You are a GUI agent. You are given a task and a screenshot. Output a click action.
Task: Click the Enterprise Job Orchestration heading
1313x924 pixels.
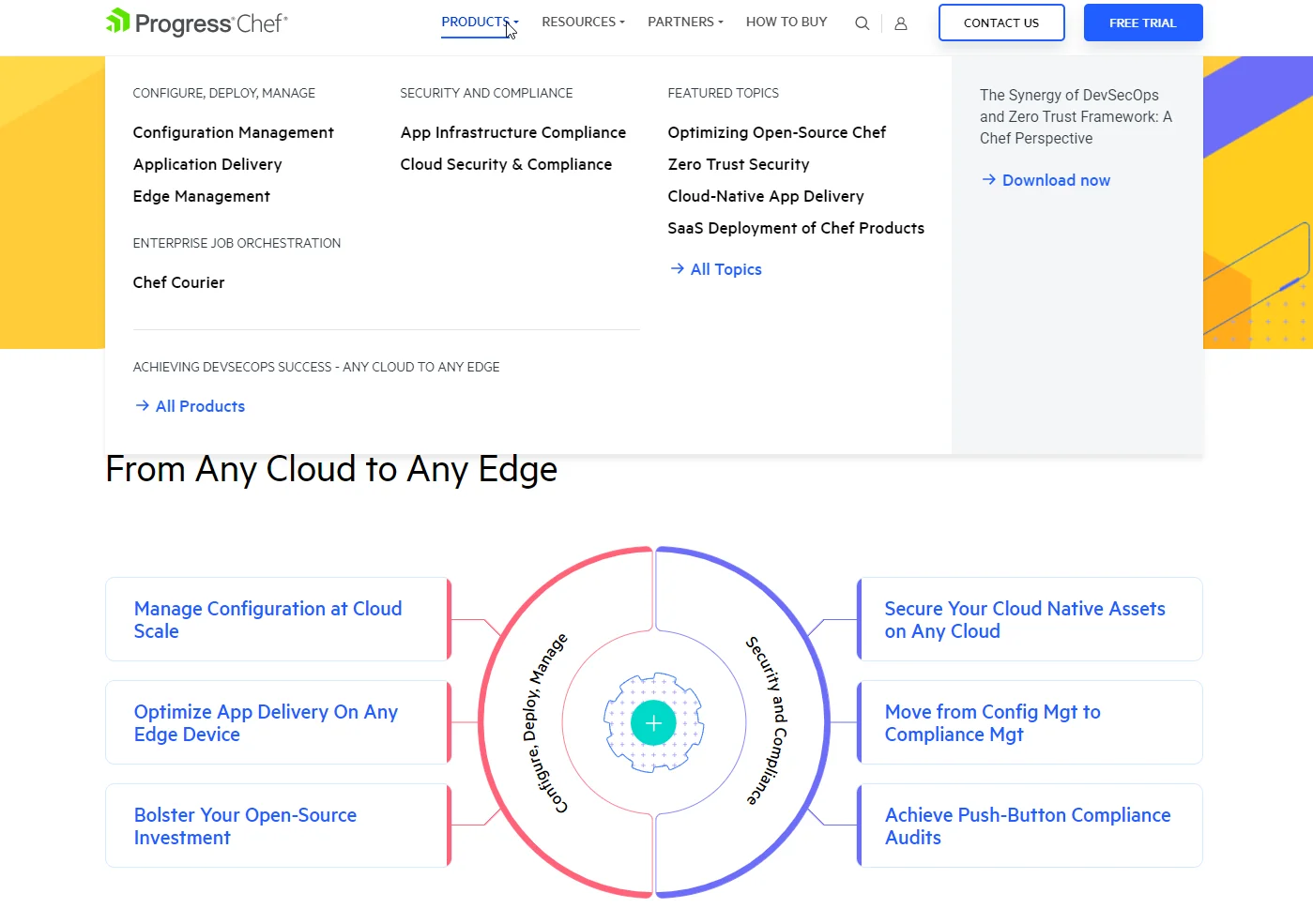(x=237, y=243)
